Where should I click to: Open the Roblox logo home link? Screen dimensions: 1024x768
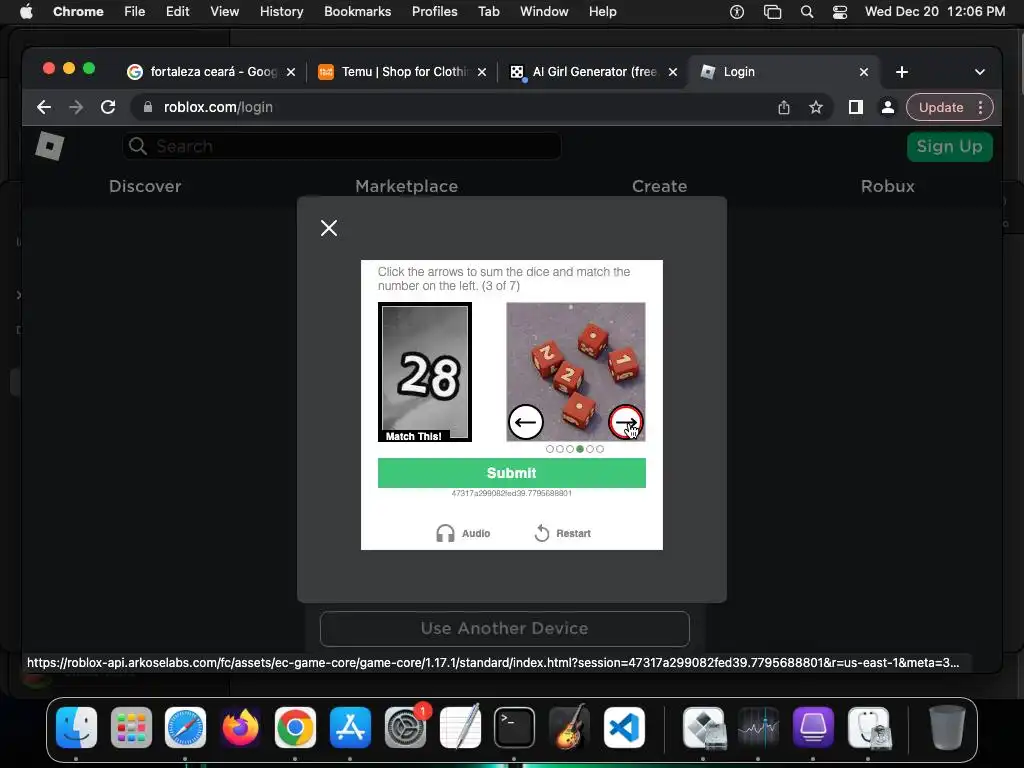(50, 146)
